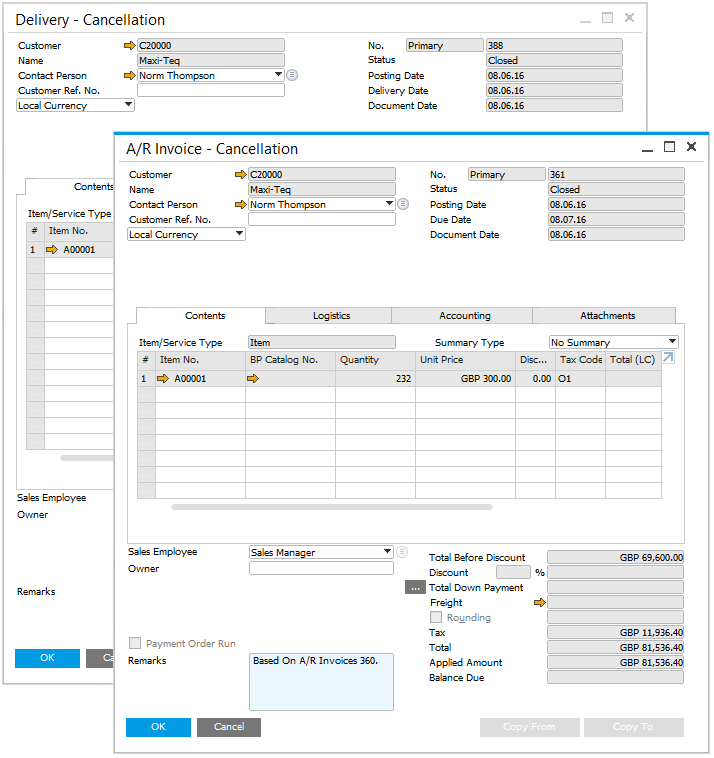Click the BP Catalog No. link arrow
Image resolution: width=714 pixels, height=758 pixels.
coord(253,379)
